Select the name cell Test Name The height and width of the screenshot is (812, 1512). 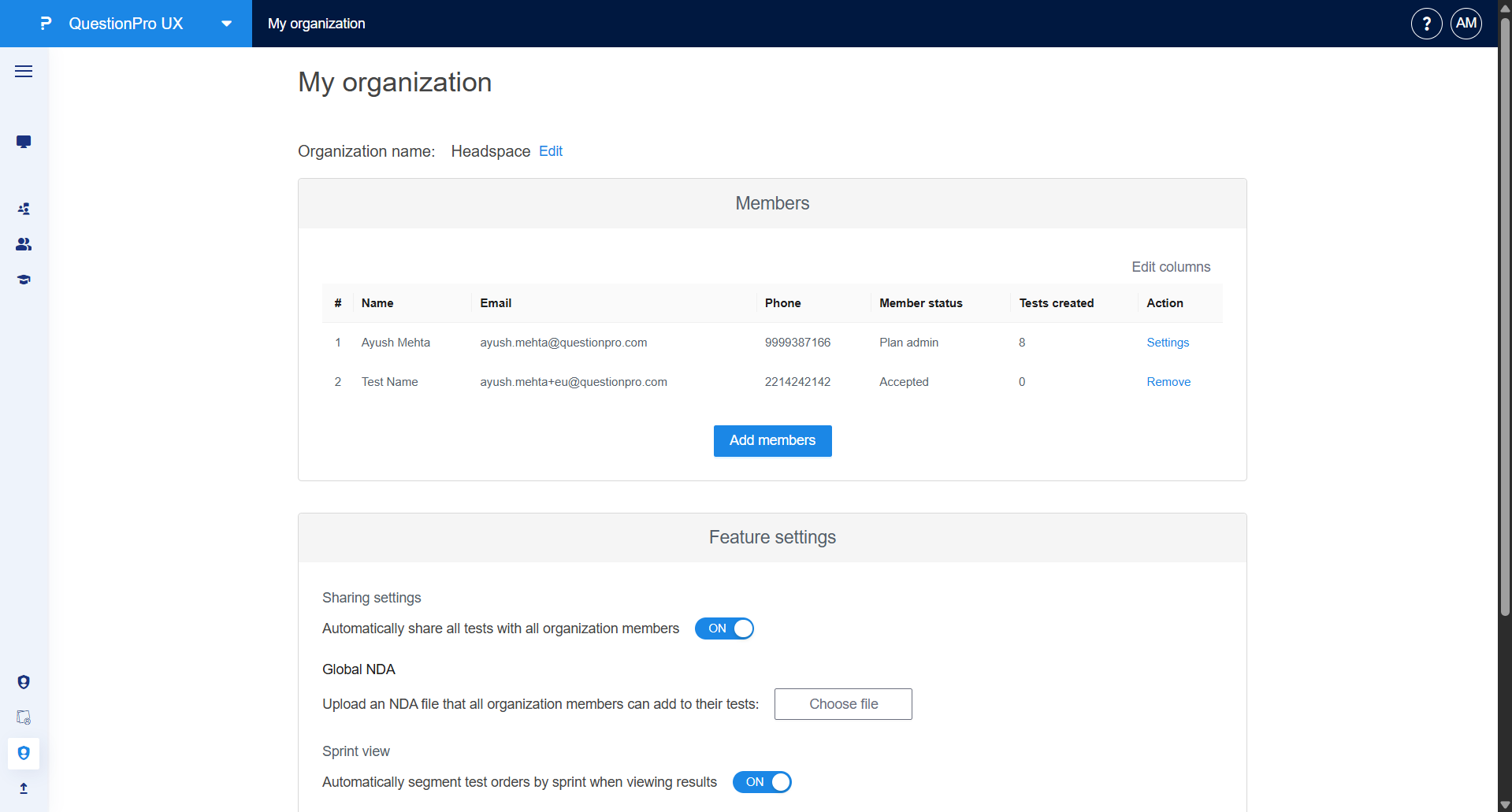(x=390, y=382)
